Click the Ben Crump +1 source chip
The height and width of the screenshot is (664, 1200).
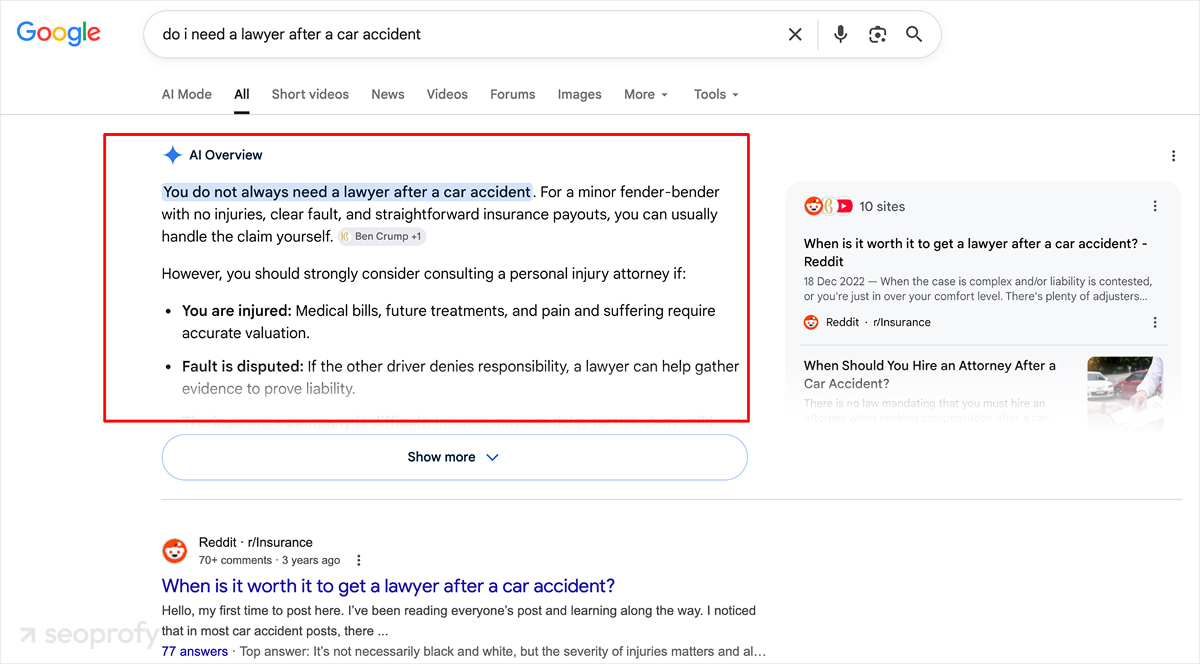click(382, 237)
